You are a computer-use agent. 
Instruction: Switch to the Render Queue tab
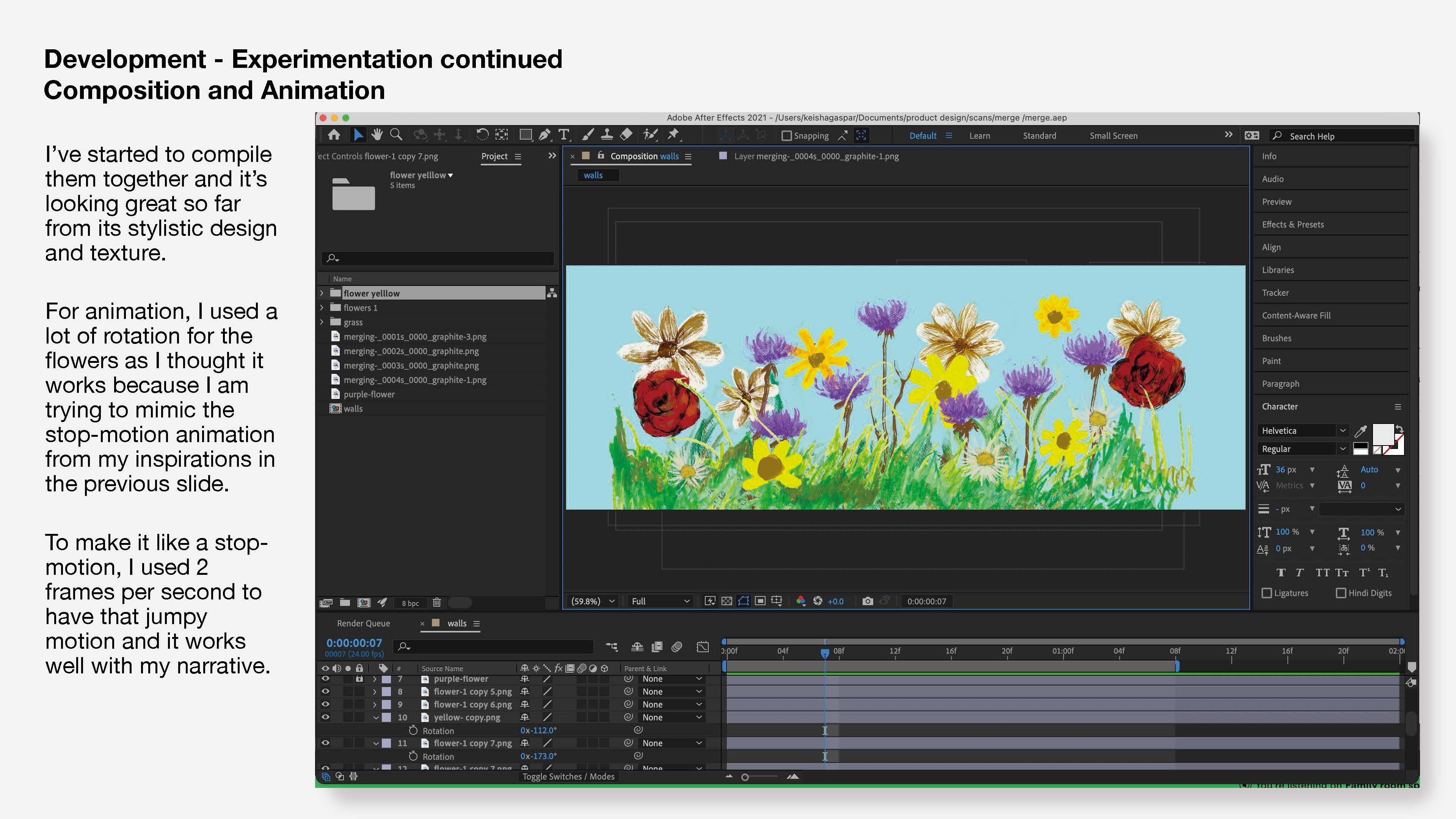364,623
